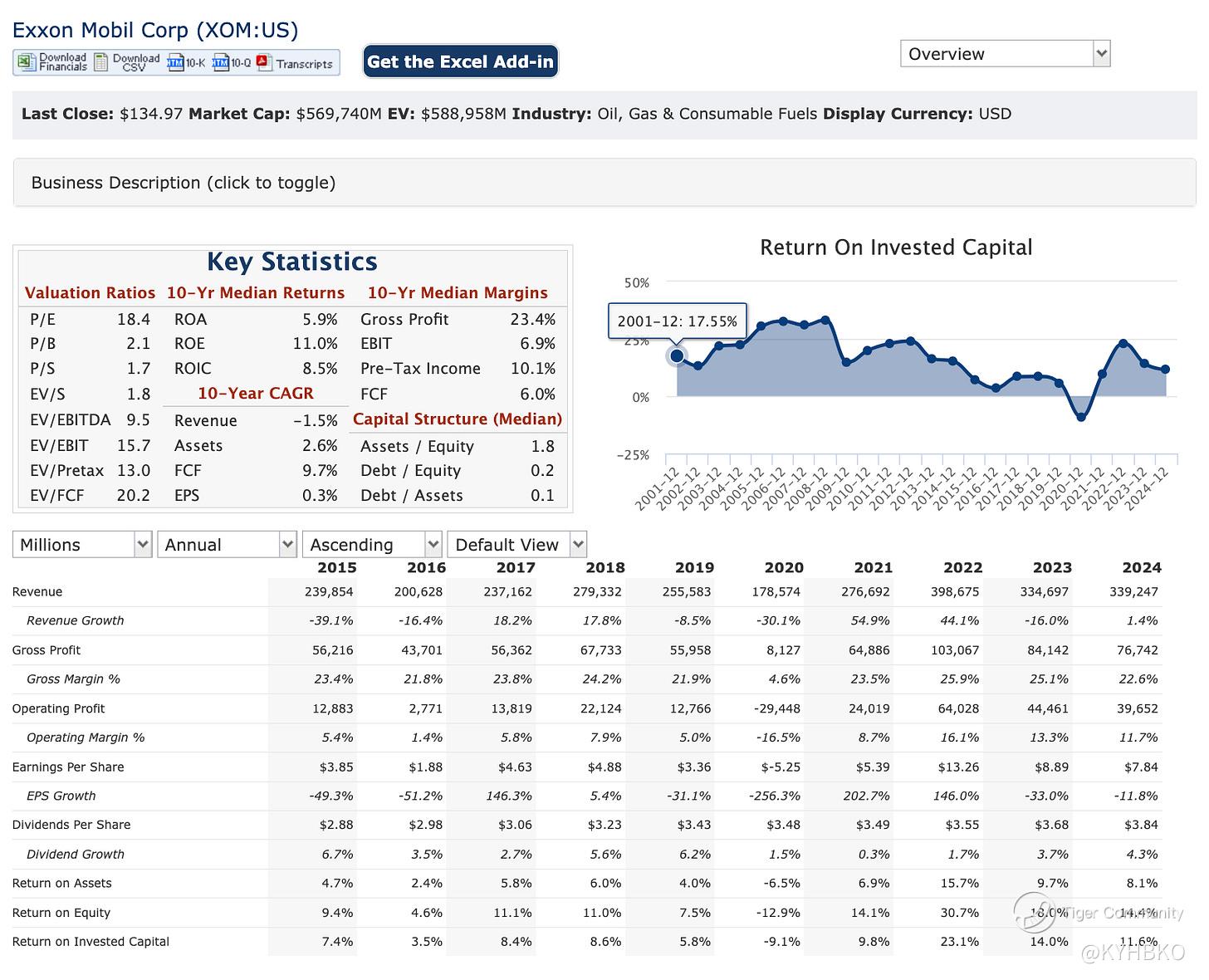Expand the Business Description section
Image resolution: width=1209 pixels, height=980 pixels.
(x=184, y=183)
